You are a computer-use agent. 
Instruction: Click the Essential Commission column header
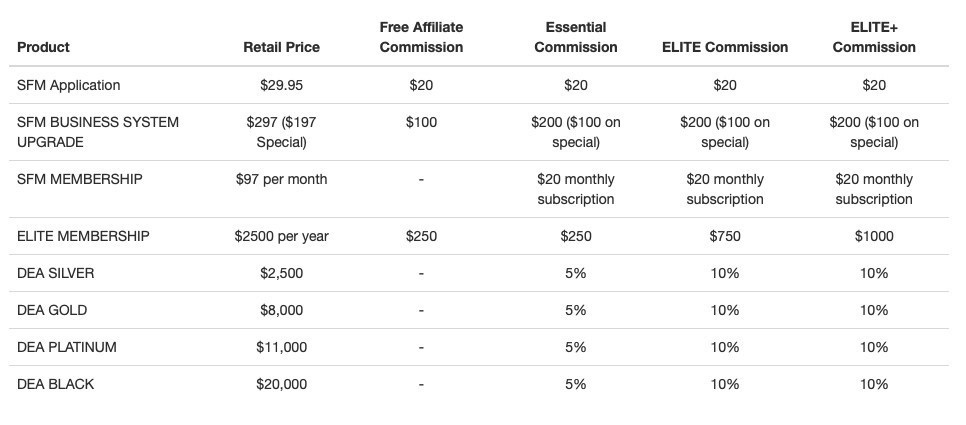pyautogui.click(x=575, y=38)
